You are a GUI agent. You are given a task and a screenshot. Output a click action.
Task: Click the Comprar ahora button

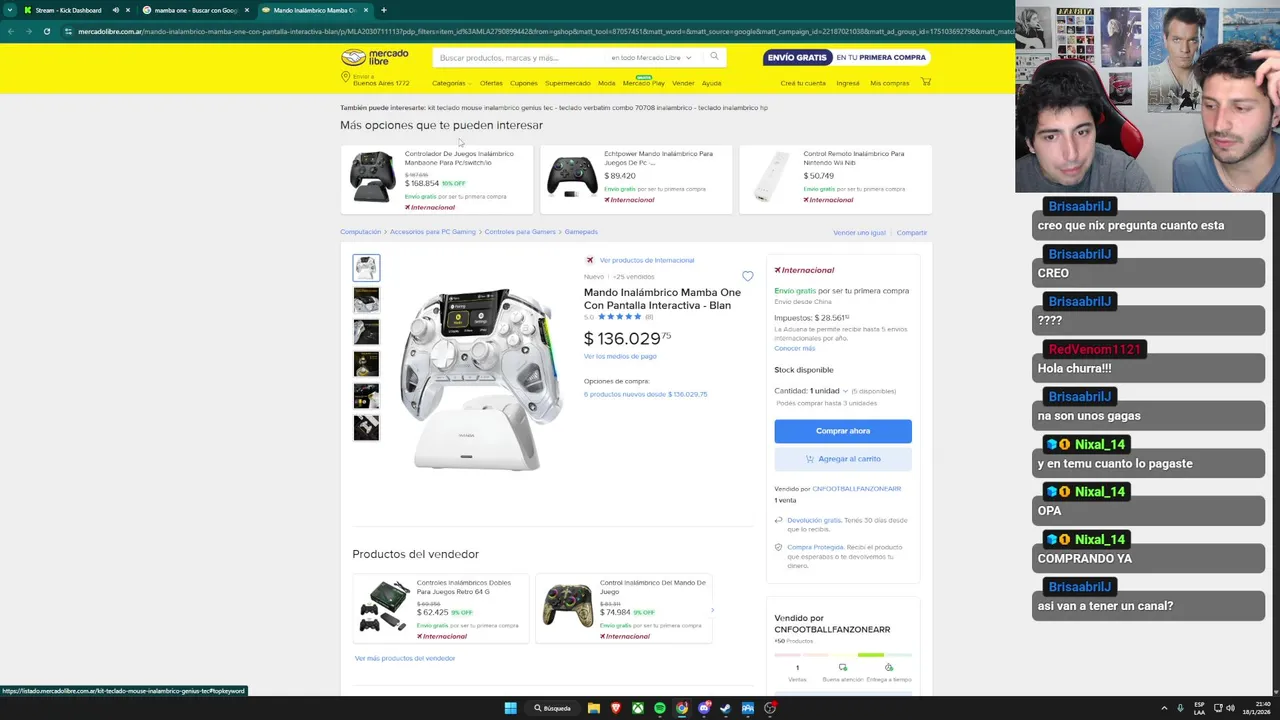pyautogui.click(x=843, y=431)
